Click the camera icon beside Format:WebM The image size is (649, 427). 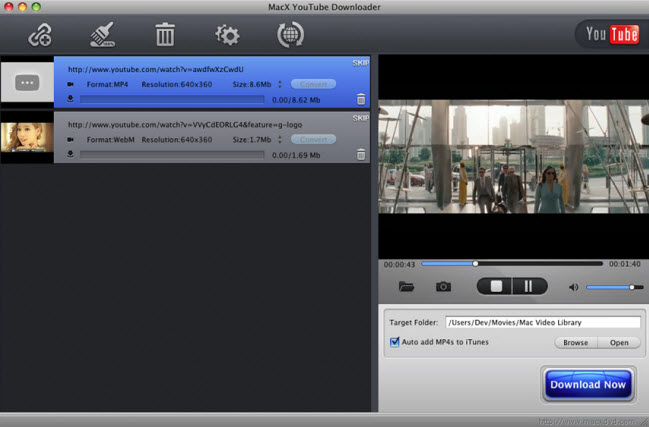[x=70, y=140]
